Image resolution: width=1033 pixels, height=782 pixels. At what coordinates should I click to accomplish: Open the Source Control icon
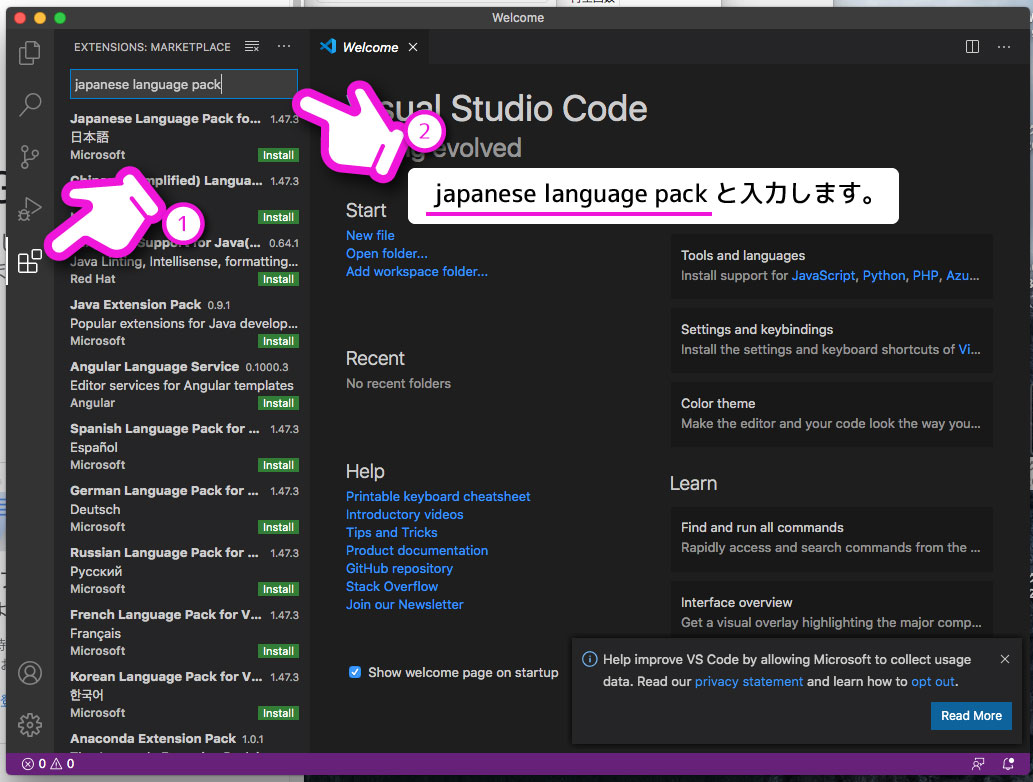click(x=30, y=156)
